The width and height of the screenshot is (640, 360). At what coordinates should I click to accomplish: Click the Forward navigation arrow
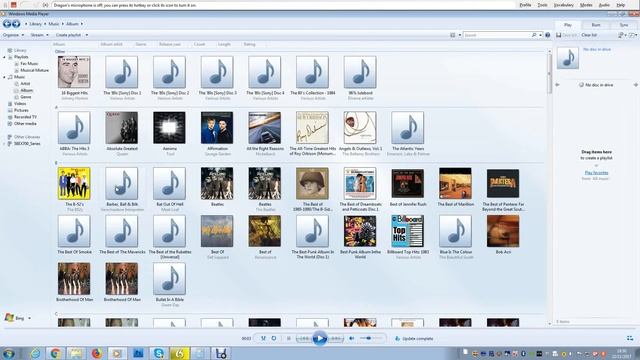[16, 24]
